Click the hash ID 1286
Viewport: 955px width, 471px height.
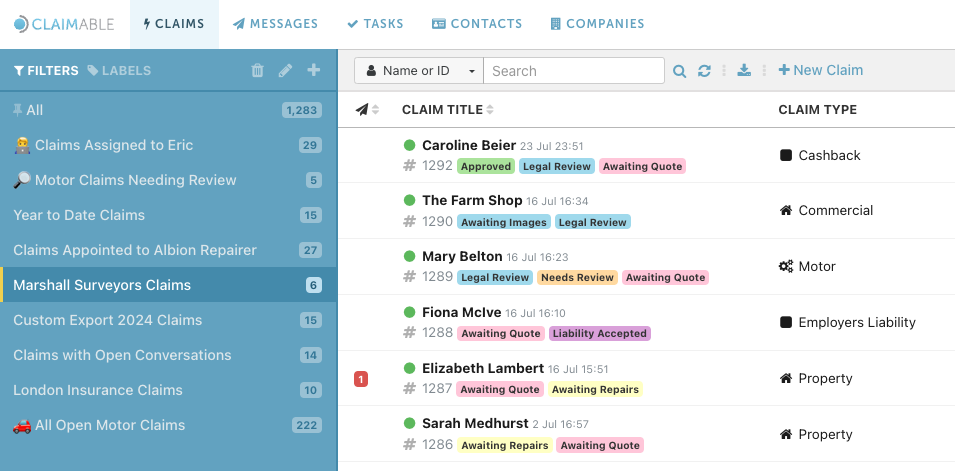click(x=428, y=445)
